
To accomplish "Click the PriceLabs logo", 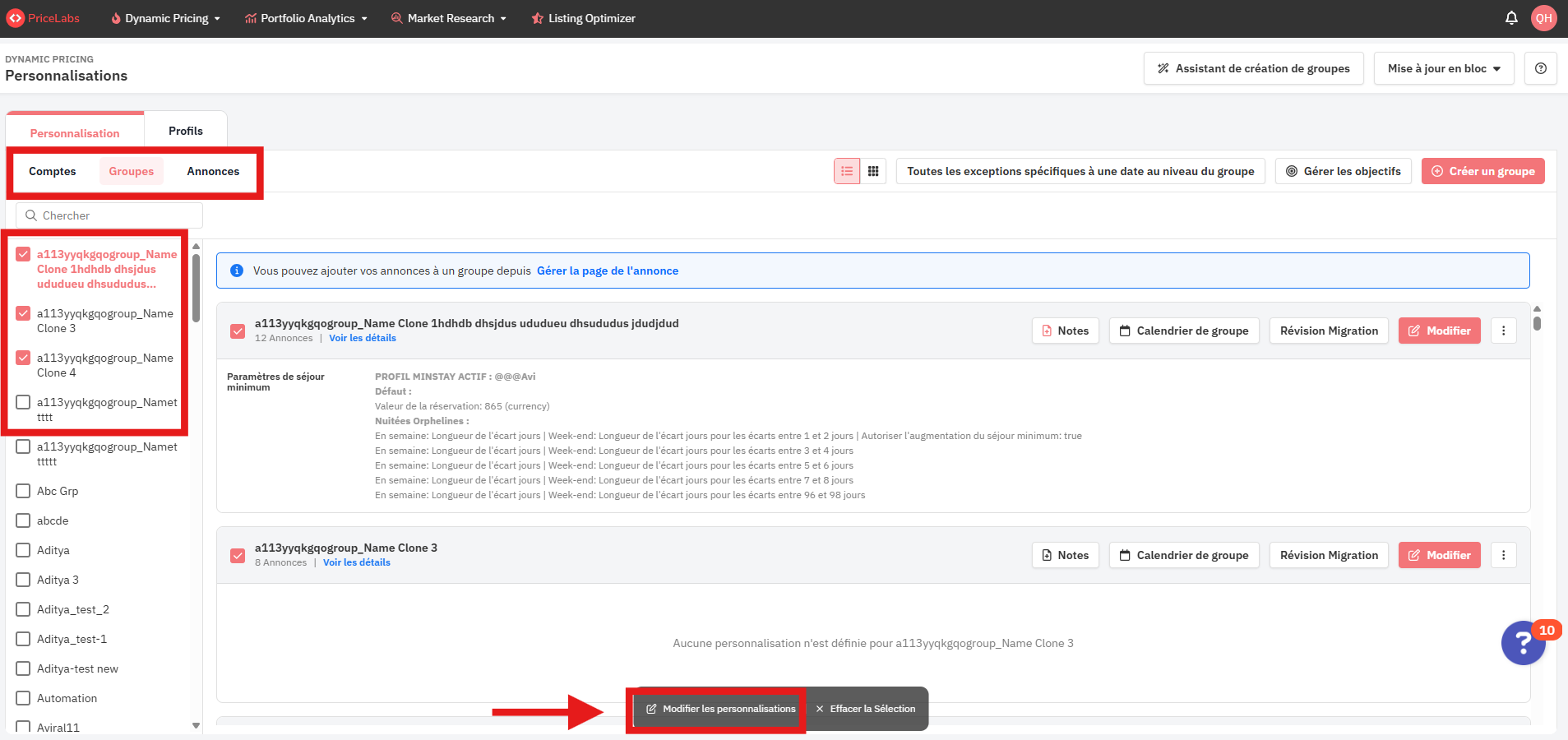I will tap(43, 18).
